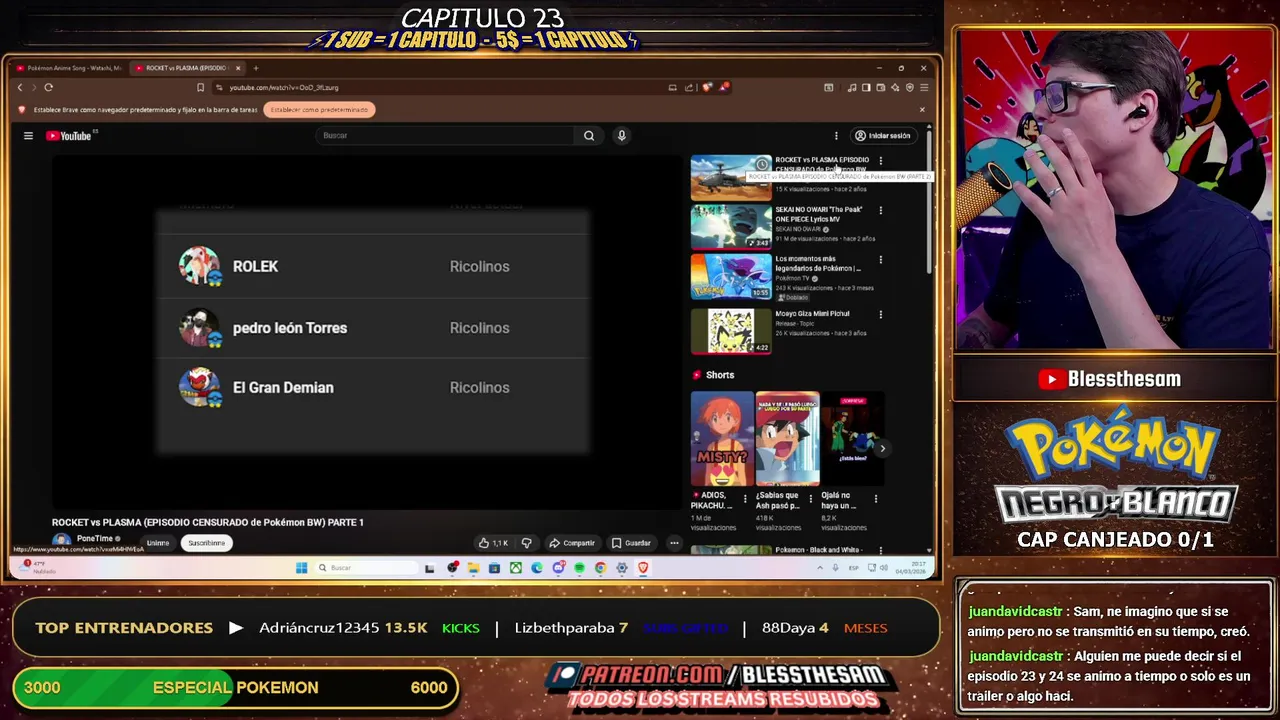Open Brave main menu hamburger icon
The height and width of the screenshot is (720, 1280).
[x=922, y=87]
